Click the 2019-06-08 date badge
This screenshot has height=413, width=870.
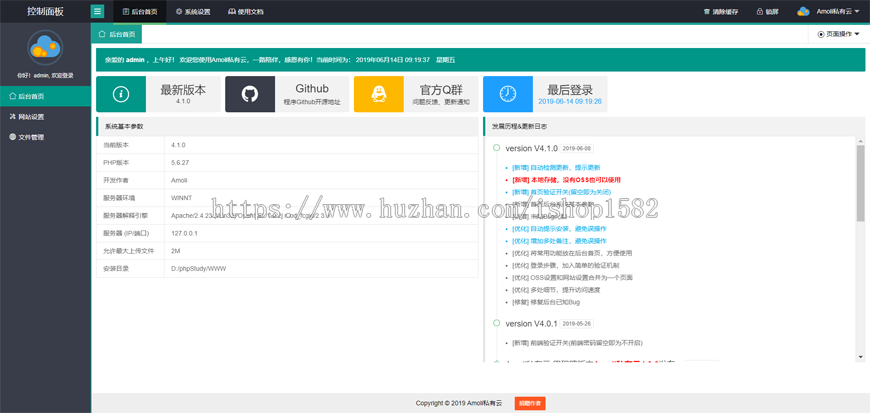[577, 149]
